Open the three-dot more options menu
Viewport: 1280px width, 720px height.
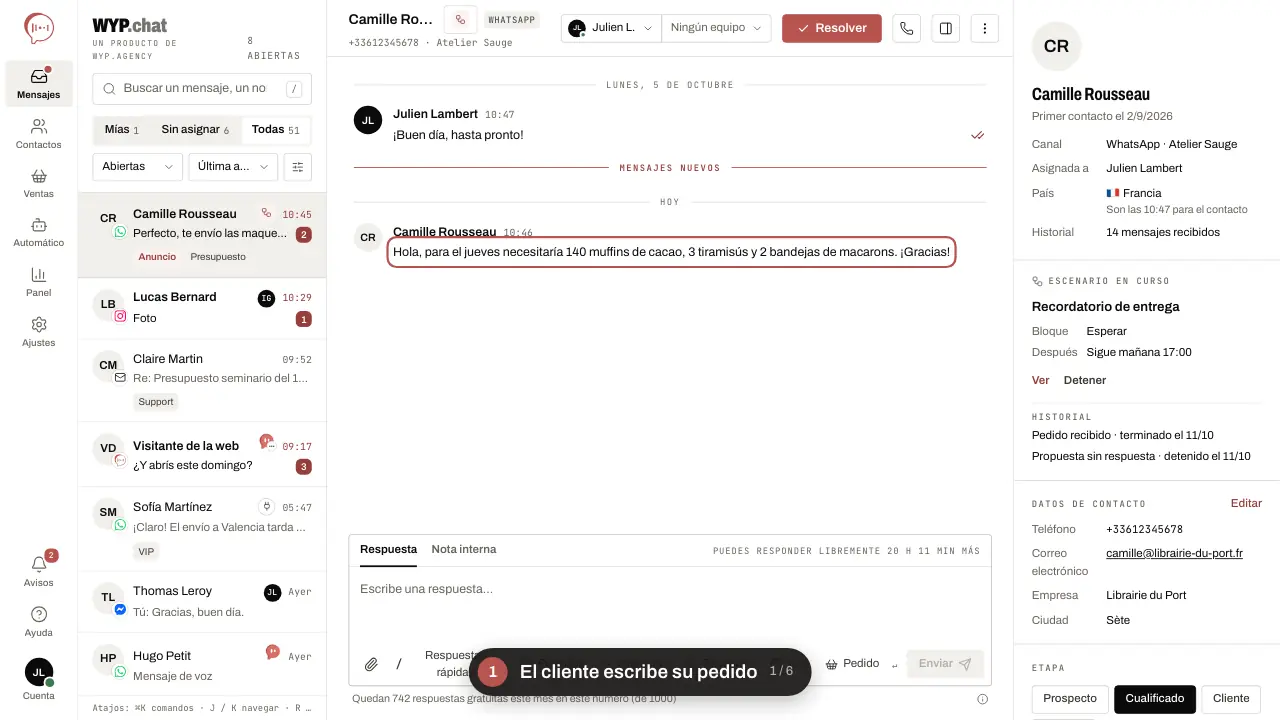tap(985, 28)
